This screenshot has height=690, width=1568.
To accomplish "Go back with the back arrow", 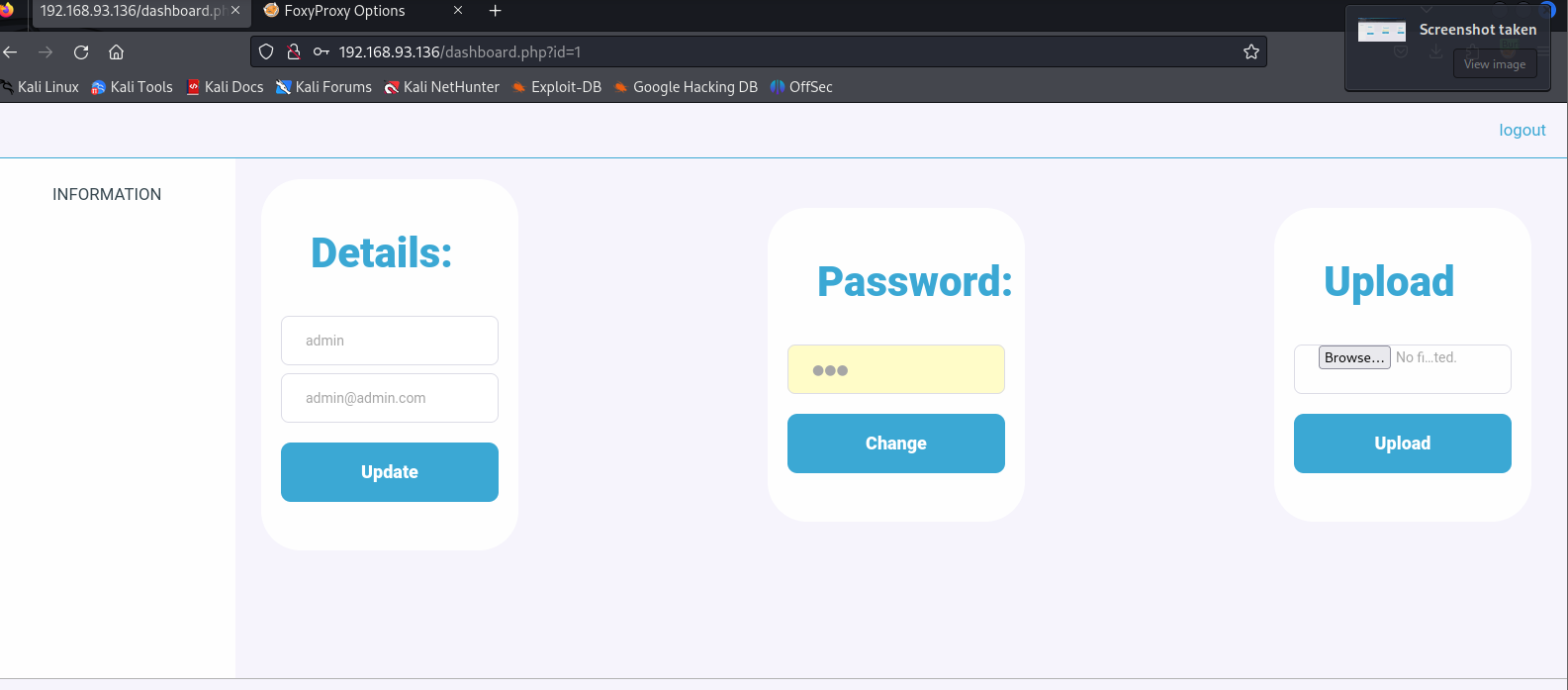I will (11, 52).
